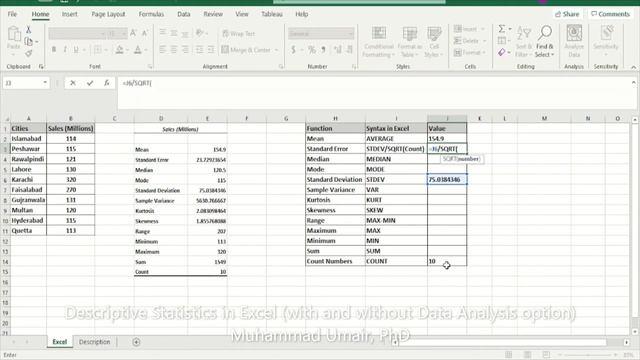The height and width of the screenshot is (360, 640).
Task: Click the Top Align icon
Action: (x=162, y=33)
